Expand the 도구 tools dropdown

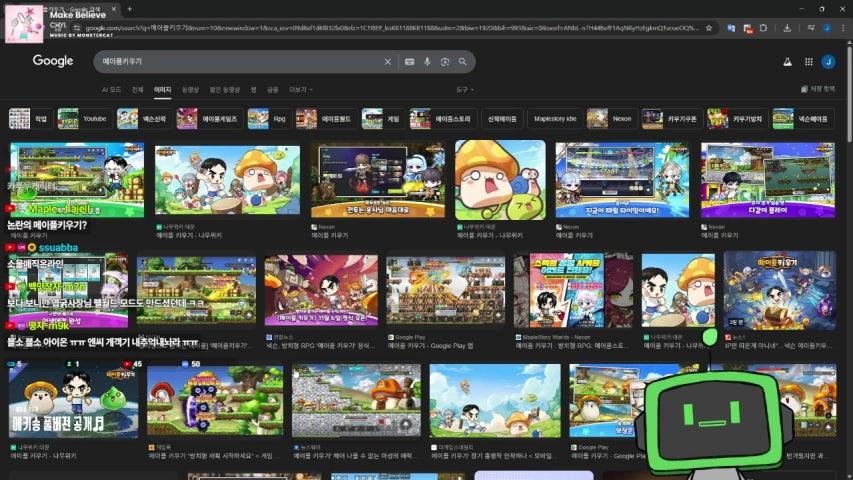(x=464, y=89)
